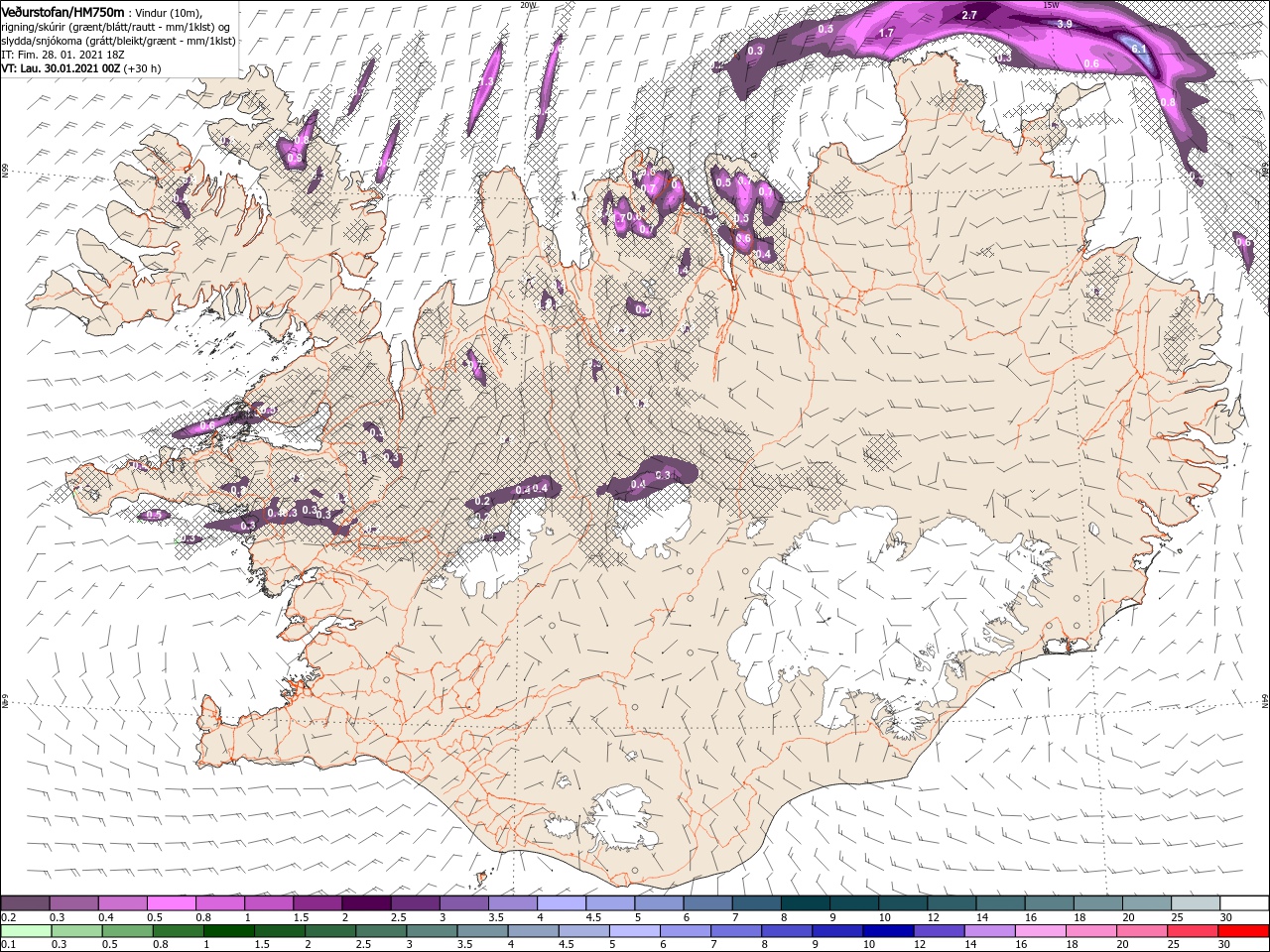This screenshot has width=1270, height=952.
Task: Click the '3.9' precipitation value on the map
Action: (x=1065, y=24)
